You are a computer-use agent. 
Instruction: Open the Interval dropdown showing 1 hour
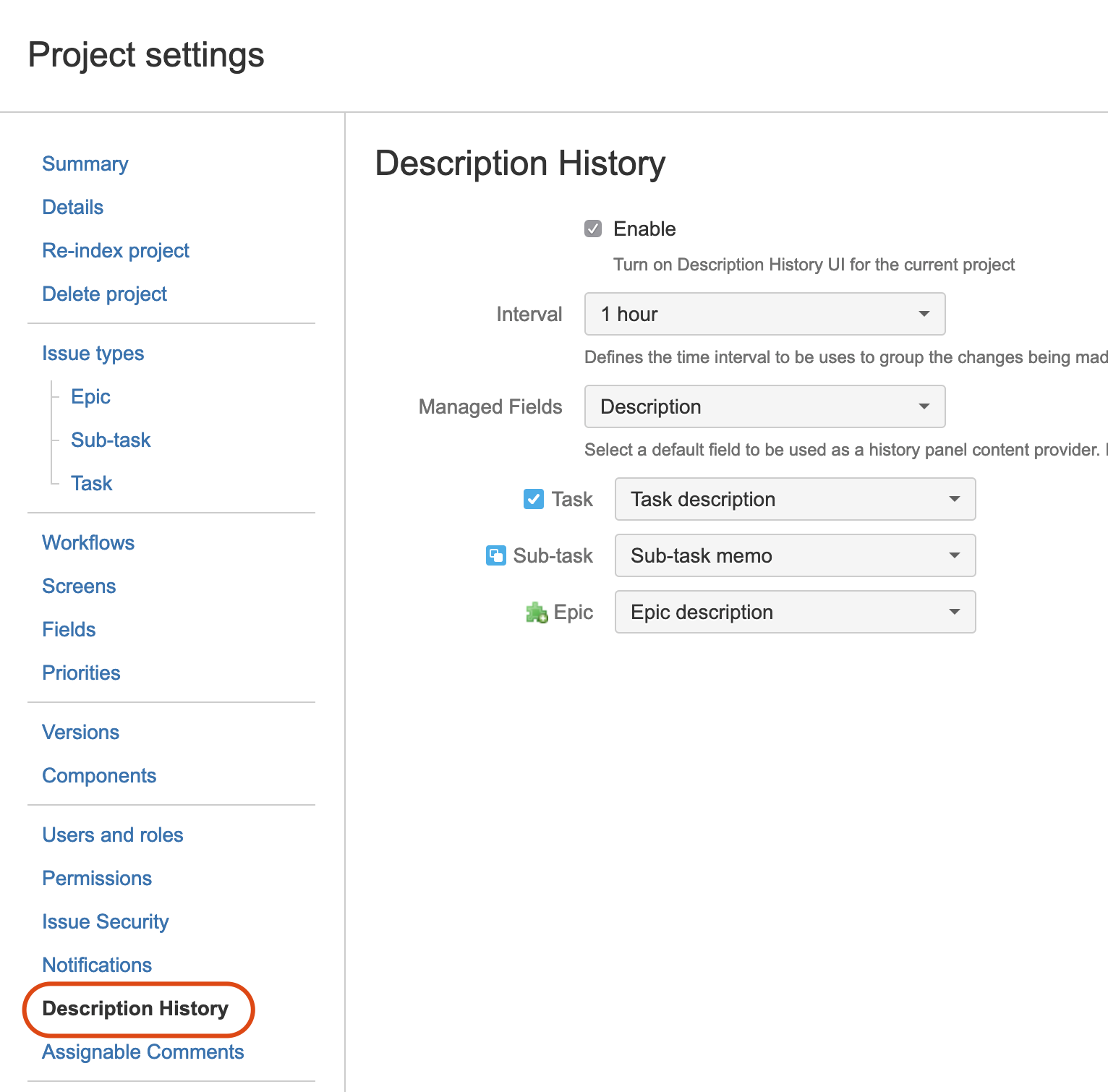coord(764,314)
